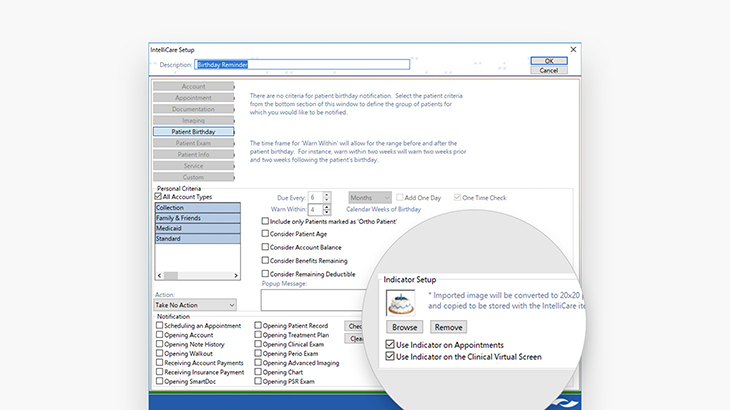730x410 pixels.
Task: Check Opening Treatment Plan notification
Action: (x=257, y=335)
